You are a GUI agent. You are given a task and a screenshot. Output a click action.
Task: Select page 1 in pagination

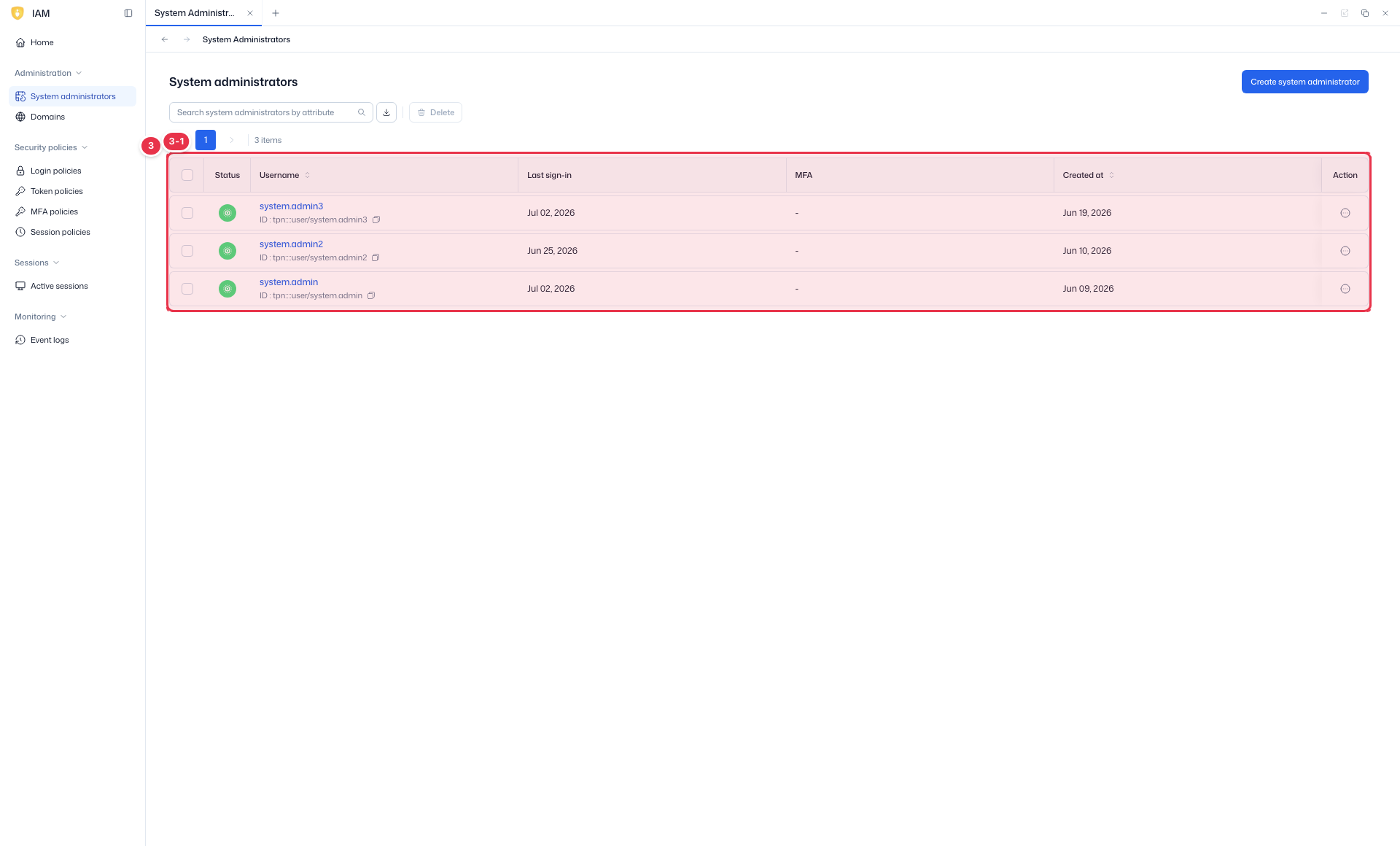pyautogui.click(x=206, y=140)
